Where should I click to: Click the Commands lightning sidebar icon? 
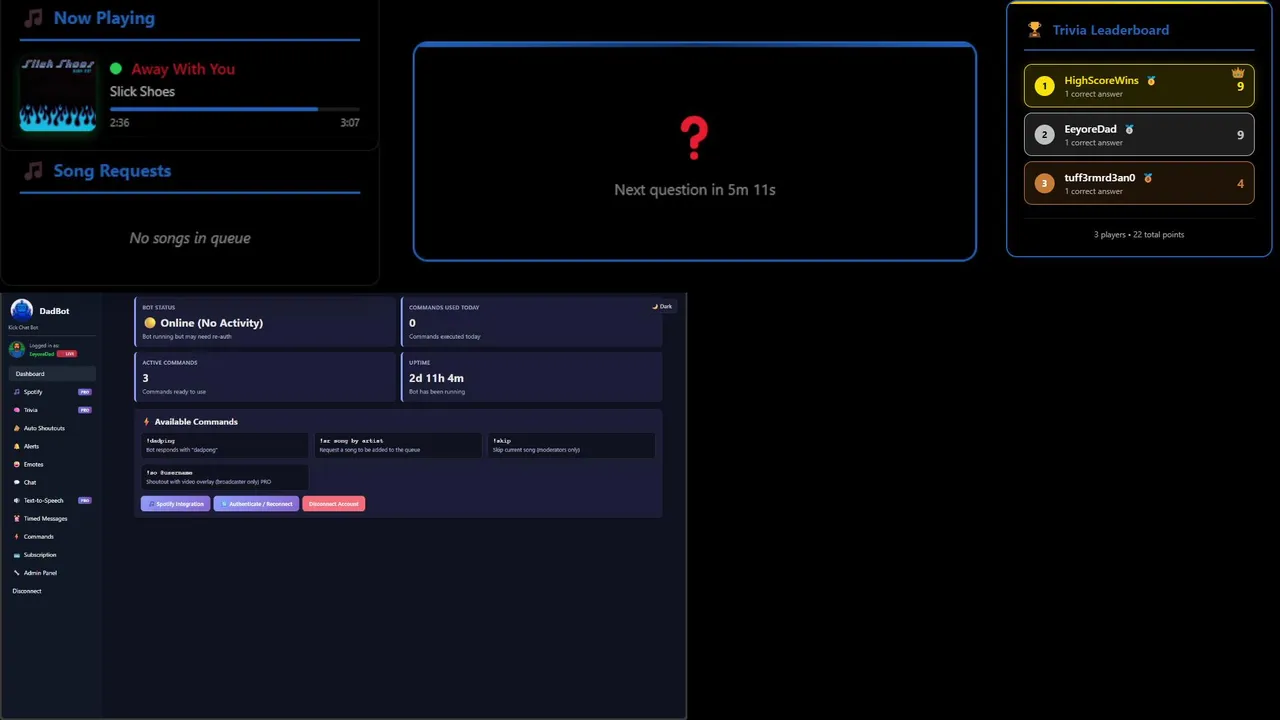point(16,537)
